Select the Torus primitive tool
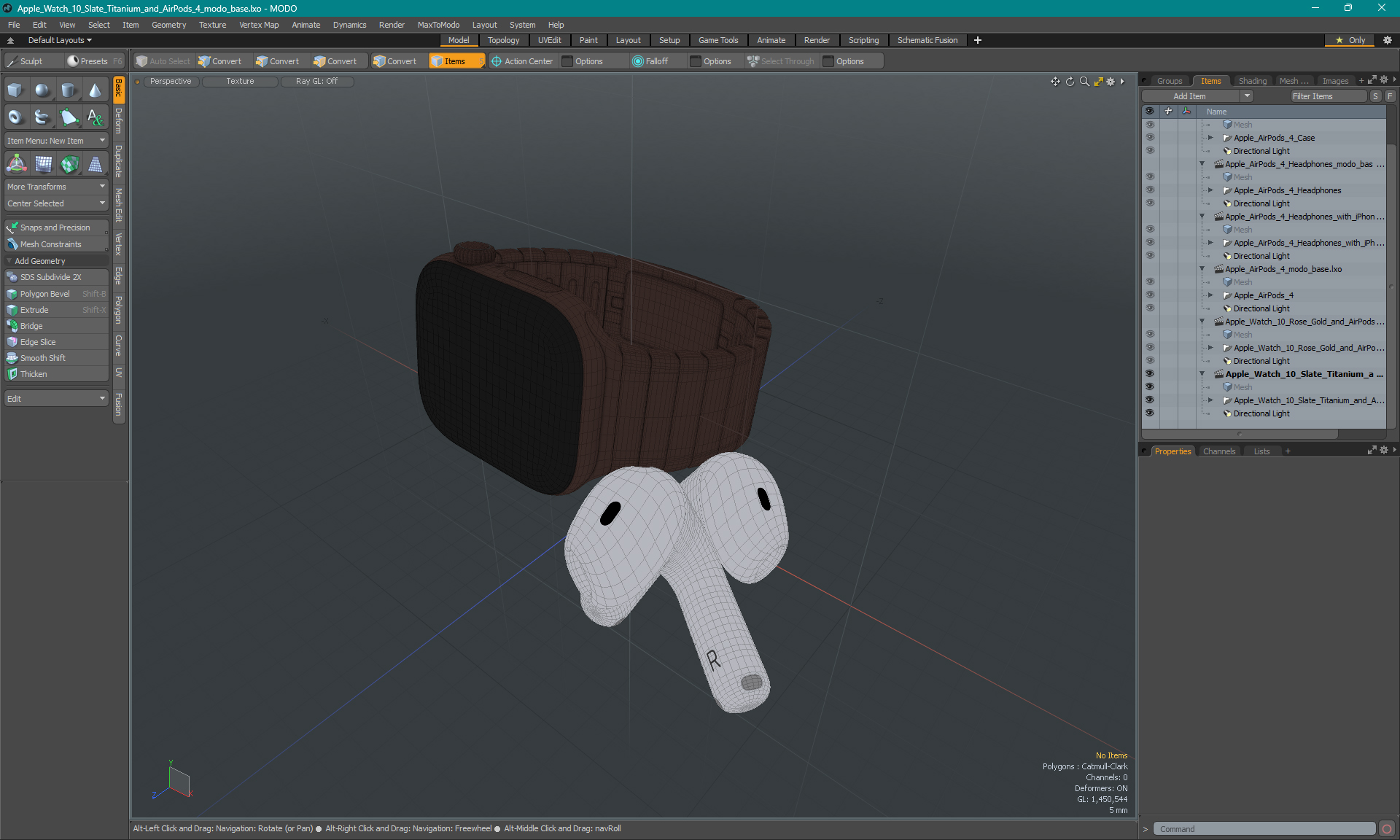 coord(16,117)
